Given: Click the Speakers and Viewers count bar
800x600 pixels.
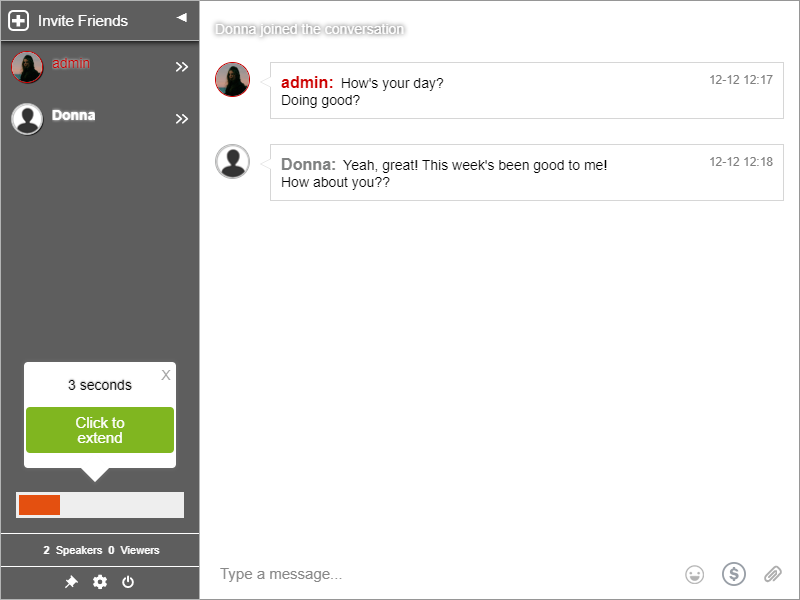Looking at the screenshot, I should (100, 550).
